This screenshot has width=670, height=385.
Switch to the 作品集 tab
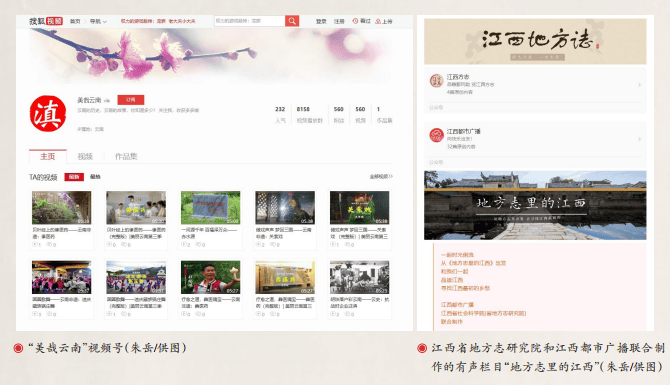(x=126, y=156)
